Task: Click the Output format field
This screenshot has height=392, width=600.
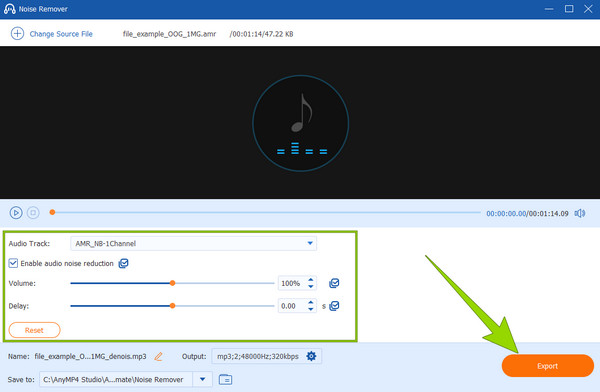Action: coord(266,356)
